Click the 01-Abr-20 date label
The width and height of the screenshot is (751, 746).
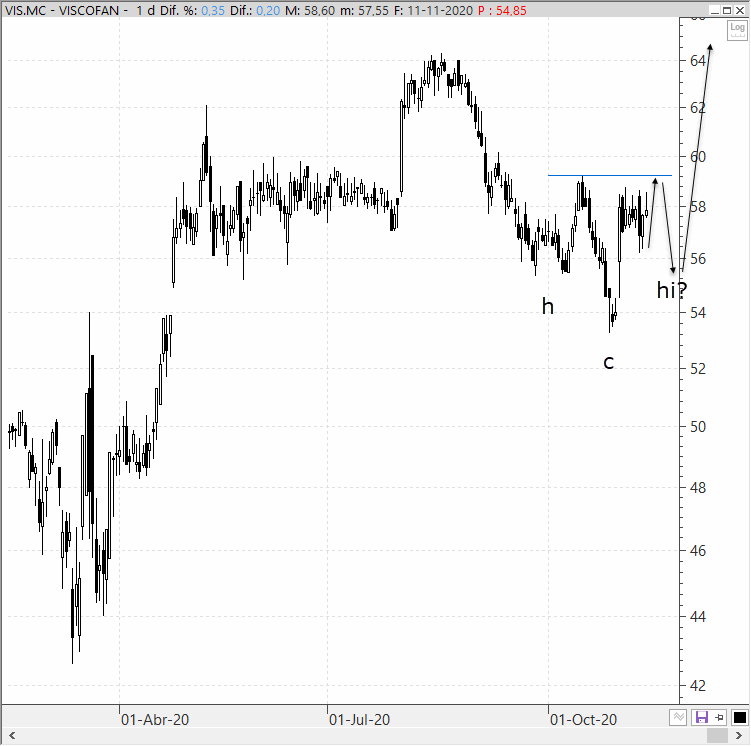pos(155,719)
